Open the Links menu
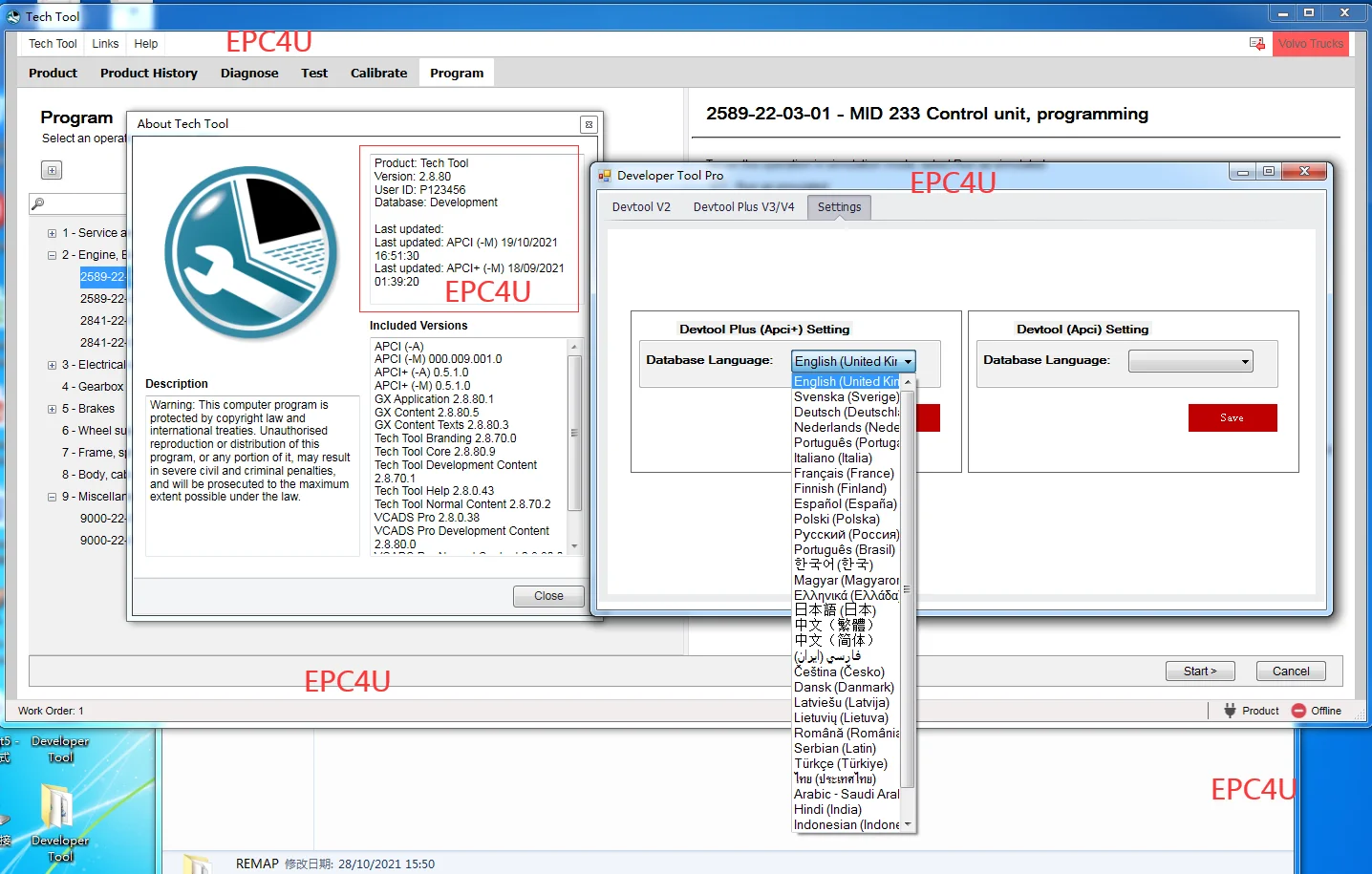 click(x=105, y=44)
